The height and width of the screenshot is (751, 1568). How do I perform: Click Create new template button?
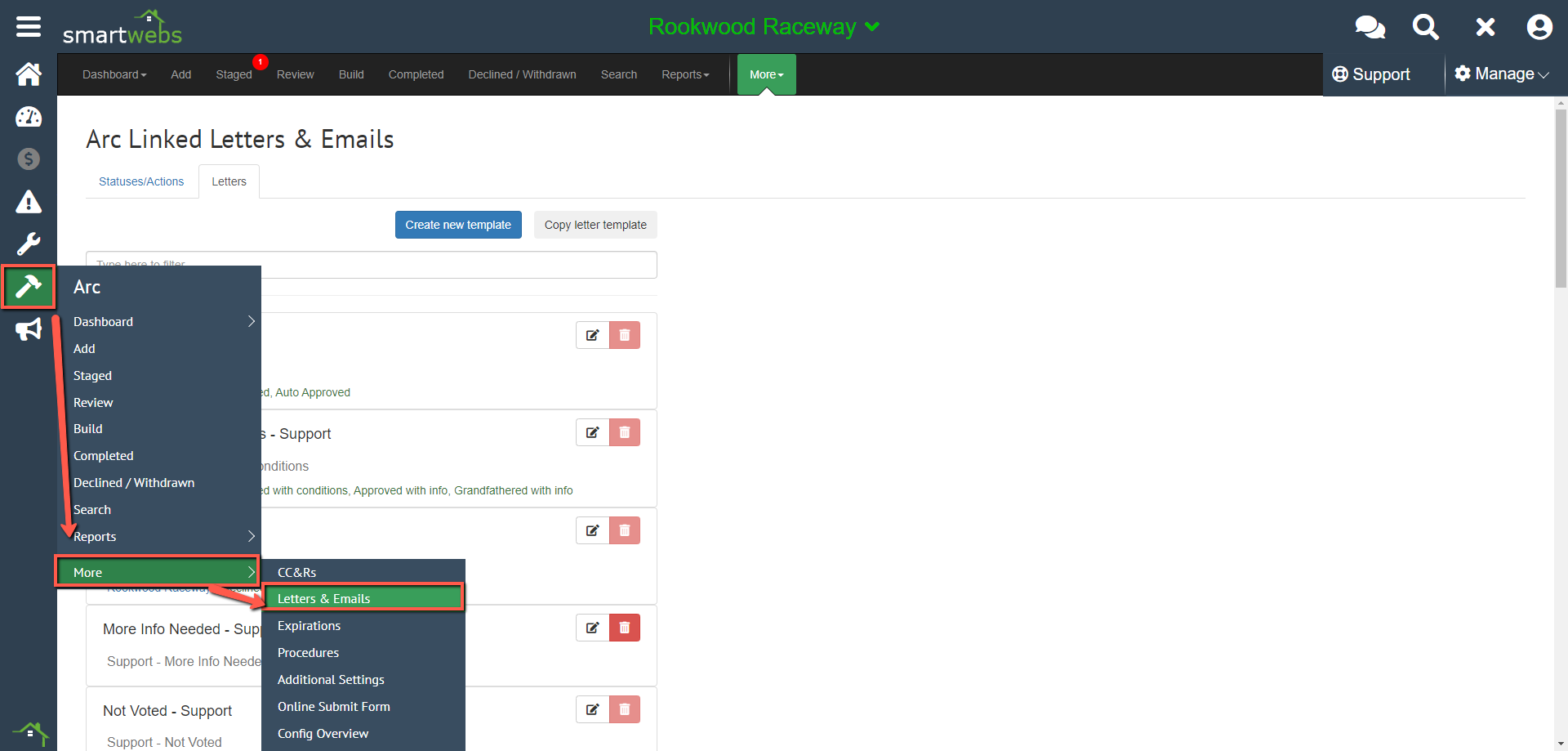click(x=458, y=225)
